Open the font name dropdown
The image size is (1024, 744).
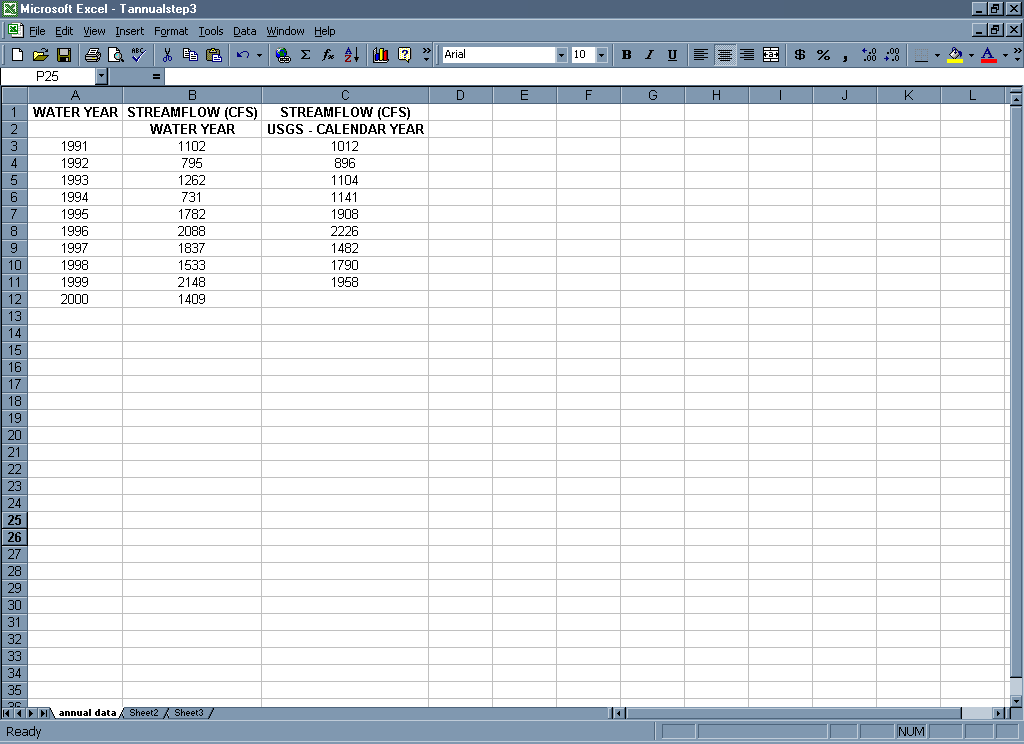point(561,55)
